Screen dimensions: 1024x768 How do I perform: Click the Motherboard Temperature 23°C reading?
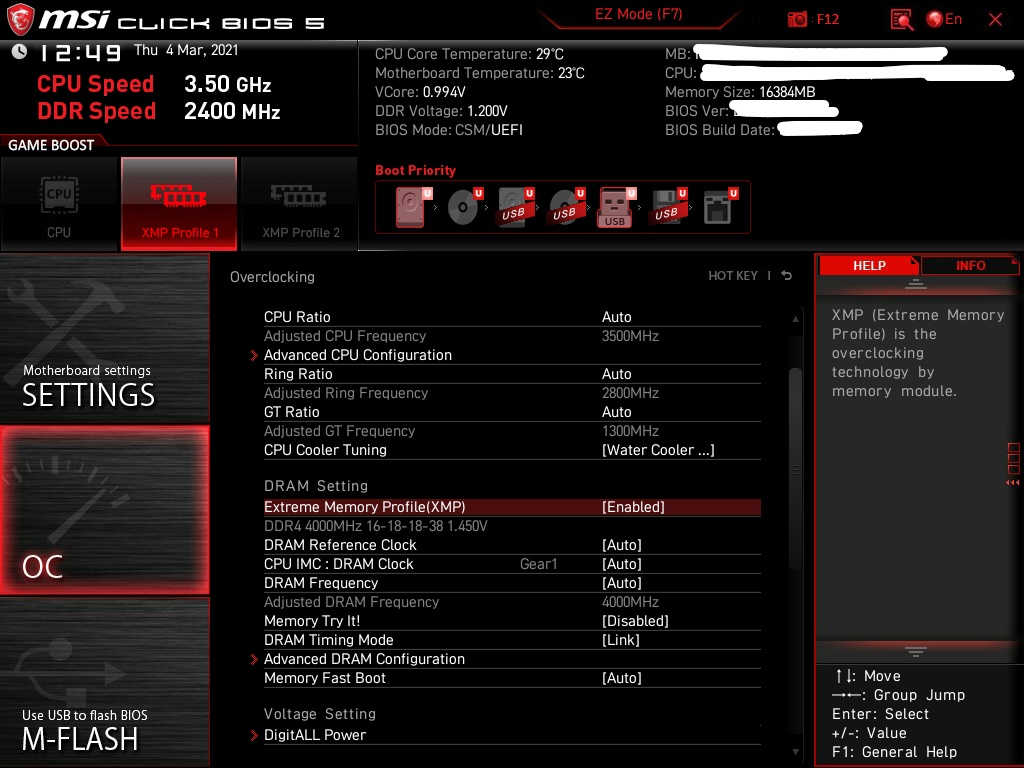[479, 73]
